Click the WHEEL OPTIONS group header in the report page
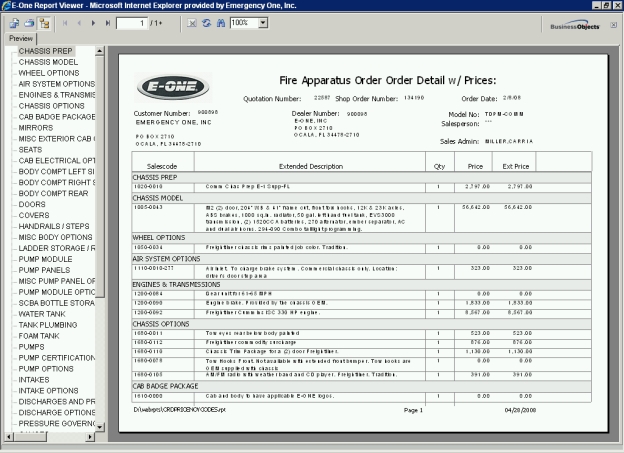Screen dimensions: 624x453 [159, 238]
